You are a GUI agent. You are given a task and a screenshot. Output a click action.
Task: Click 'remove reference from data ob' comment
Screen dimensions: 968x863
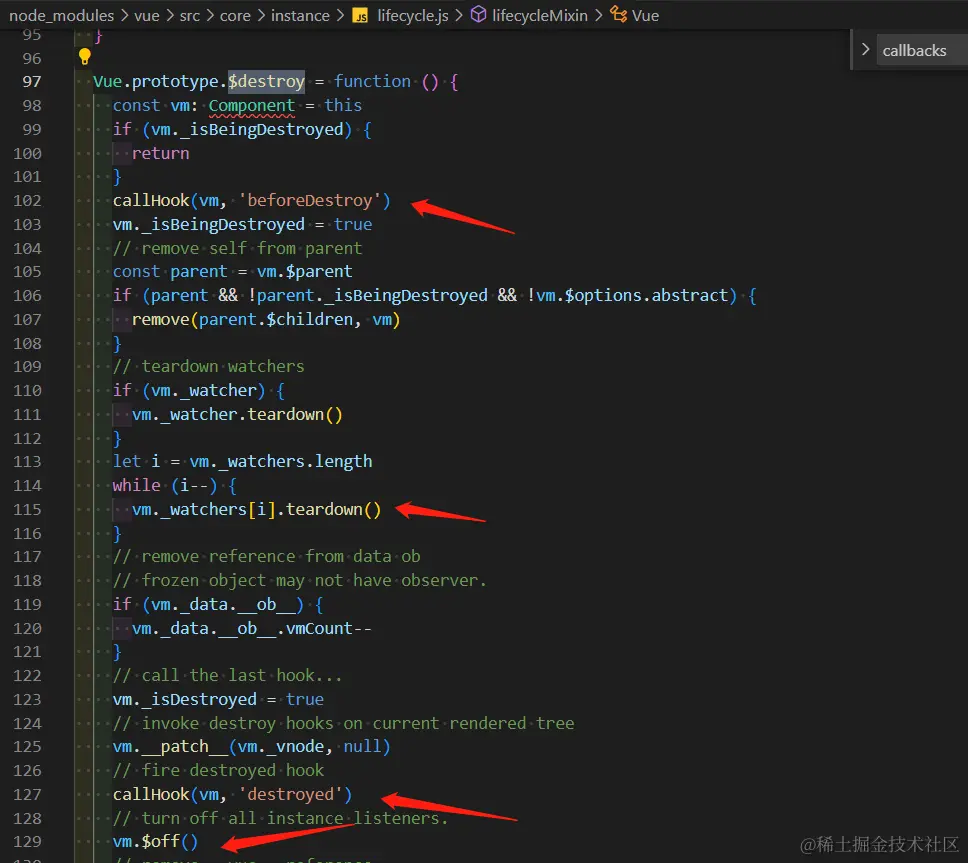(266, 557)
